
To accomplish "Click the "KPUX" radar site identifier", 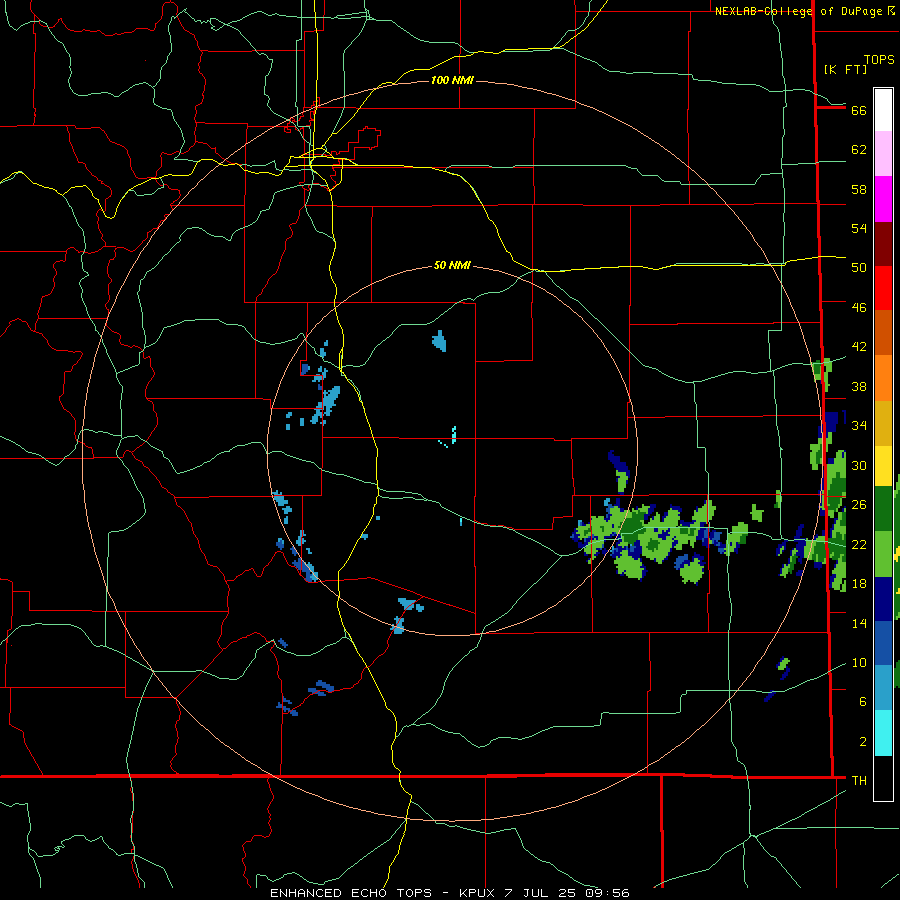I will (x=478, y=893).
